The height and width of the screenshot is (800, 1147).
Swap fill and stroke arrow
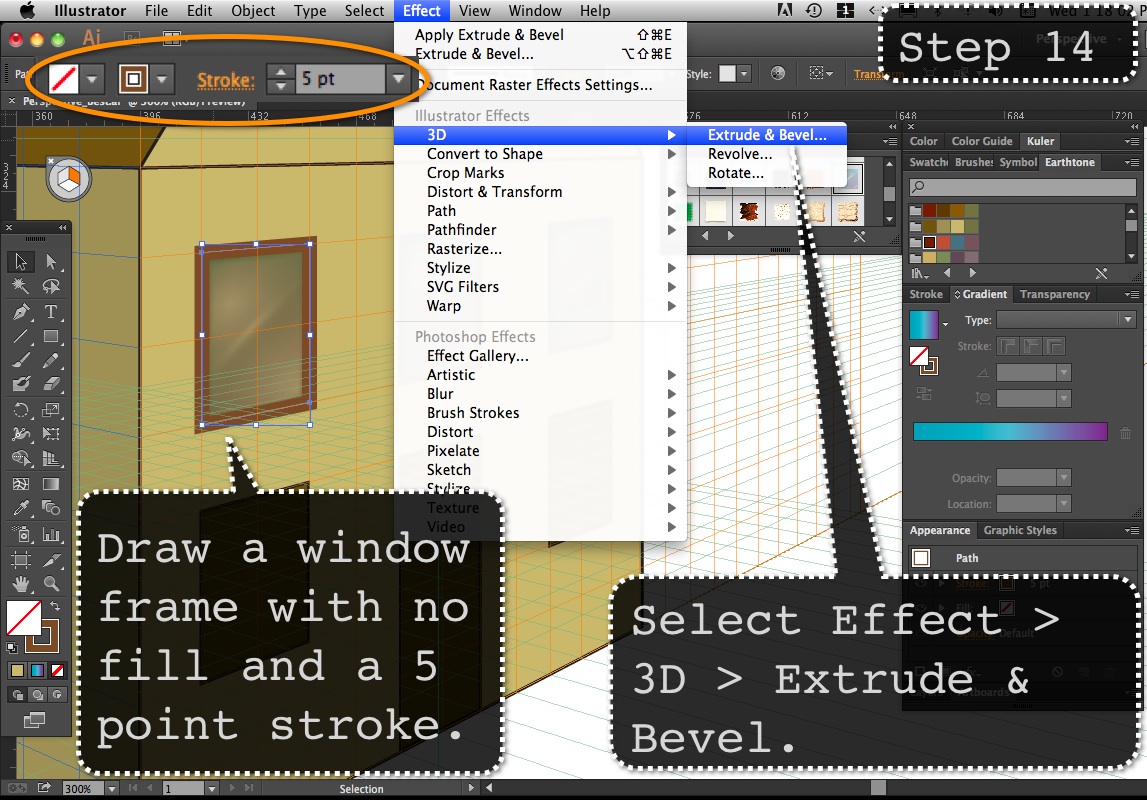(55, 607)
